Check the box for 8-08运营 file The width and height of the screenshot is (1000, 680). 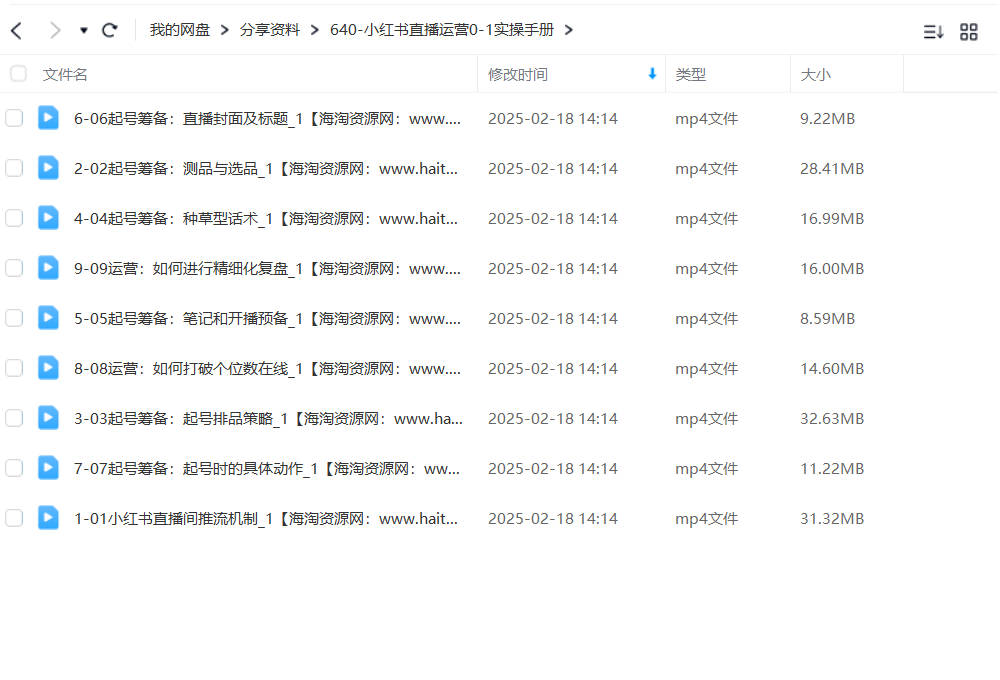(x=14, y=368)
